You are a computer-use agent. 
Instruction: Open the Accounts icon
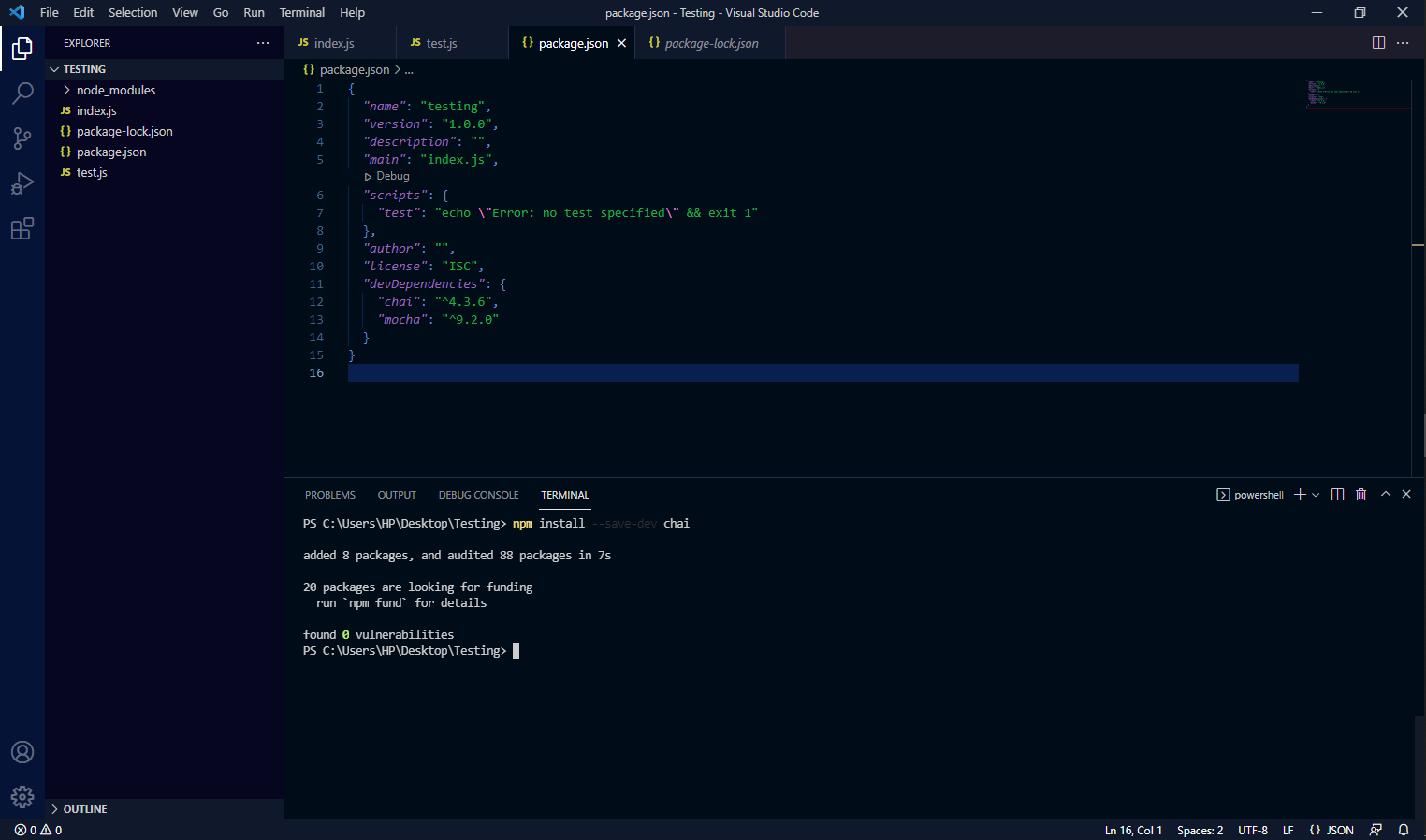[22, 751]
